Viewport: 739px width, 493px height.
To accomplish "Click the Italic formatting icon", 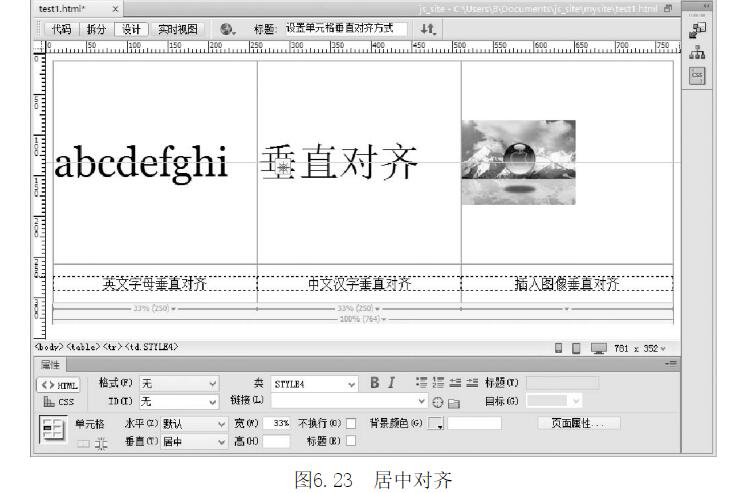I will click(x=392, y=383).
